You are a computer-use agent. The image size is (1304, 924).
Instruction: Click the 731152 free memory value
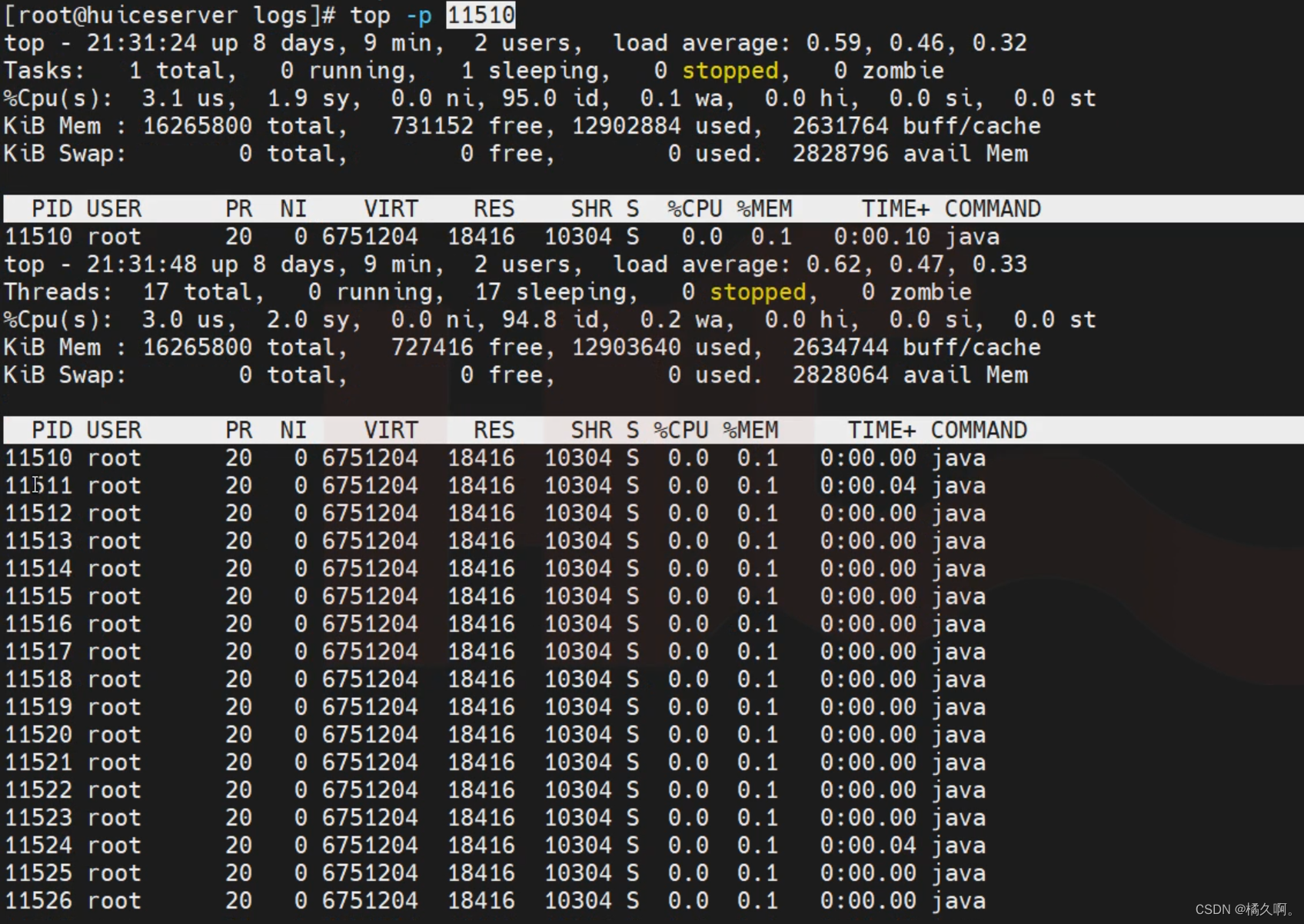(432, 125)
